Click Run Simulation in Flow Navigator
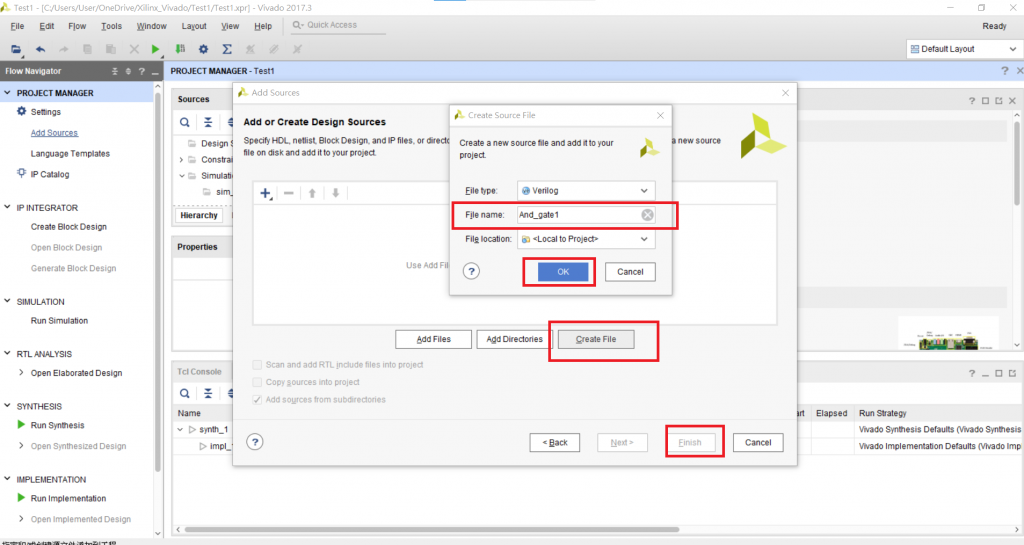The width and height of the screenshot is (1024, 545). click(59, 320)
